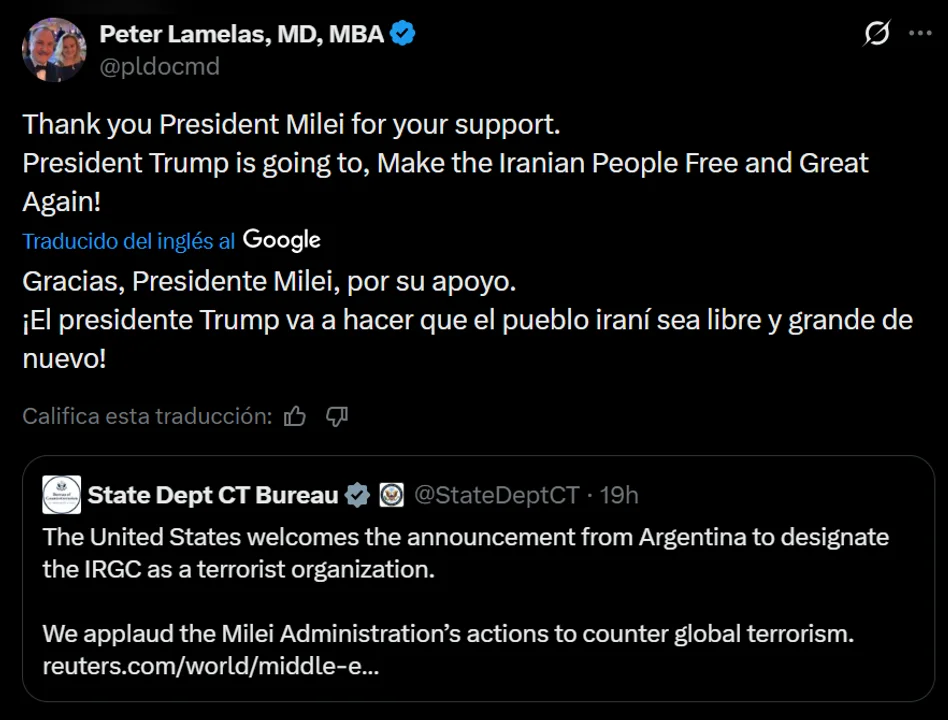The image size is (948, 720).
Task: Click the Google logo in translation credit
Action: point(282,240)
